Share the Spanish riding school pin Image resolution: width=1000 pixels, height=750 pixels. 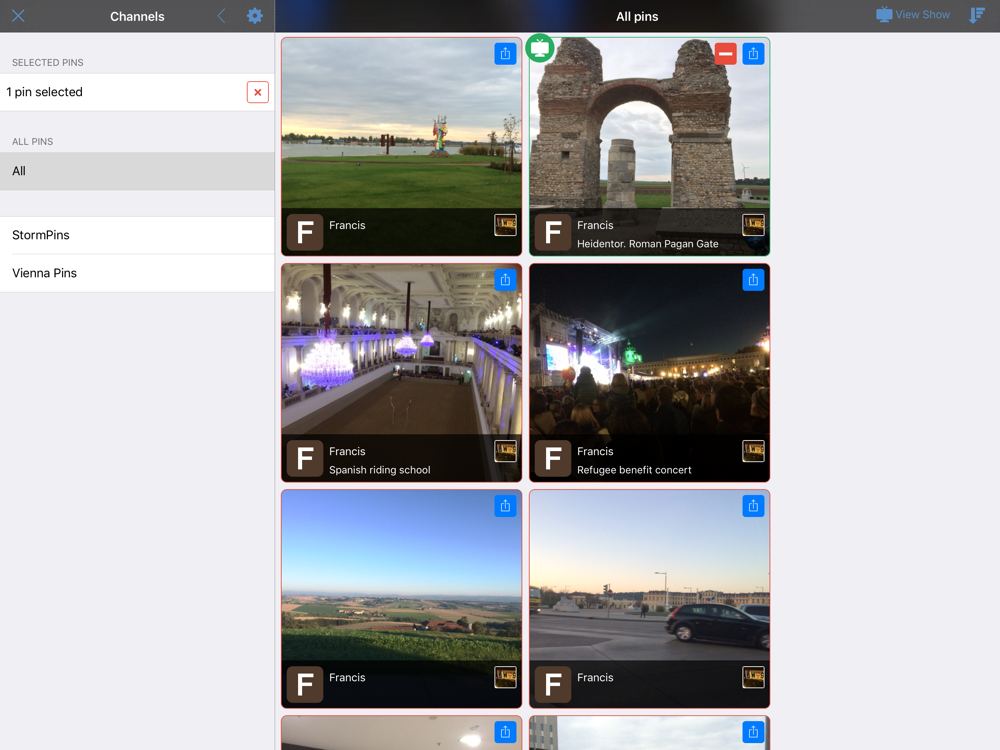[x=505, y=280]
